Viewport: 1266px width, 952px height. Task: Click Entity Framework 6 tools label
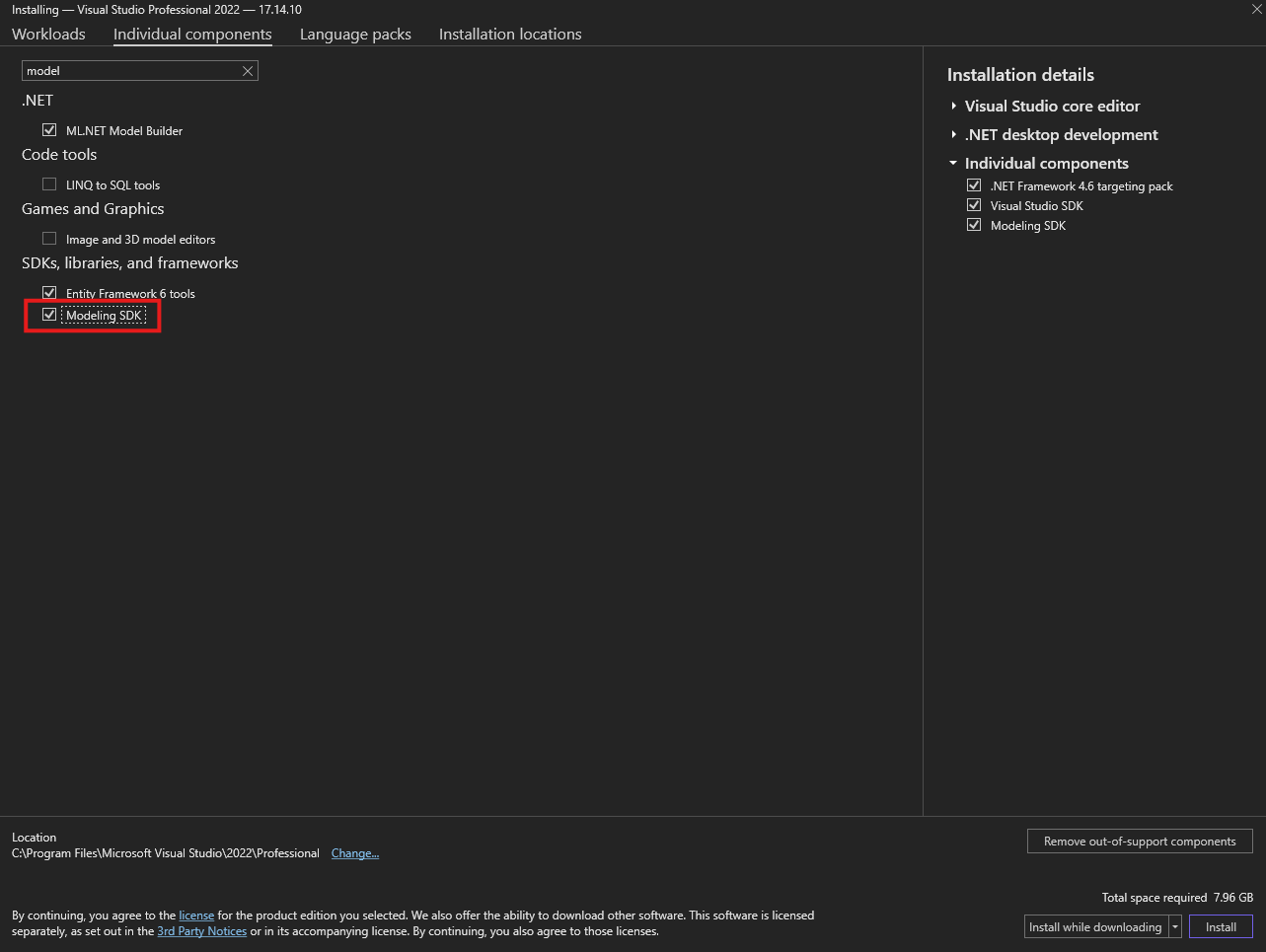coord(130,293)
